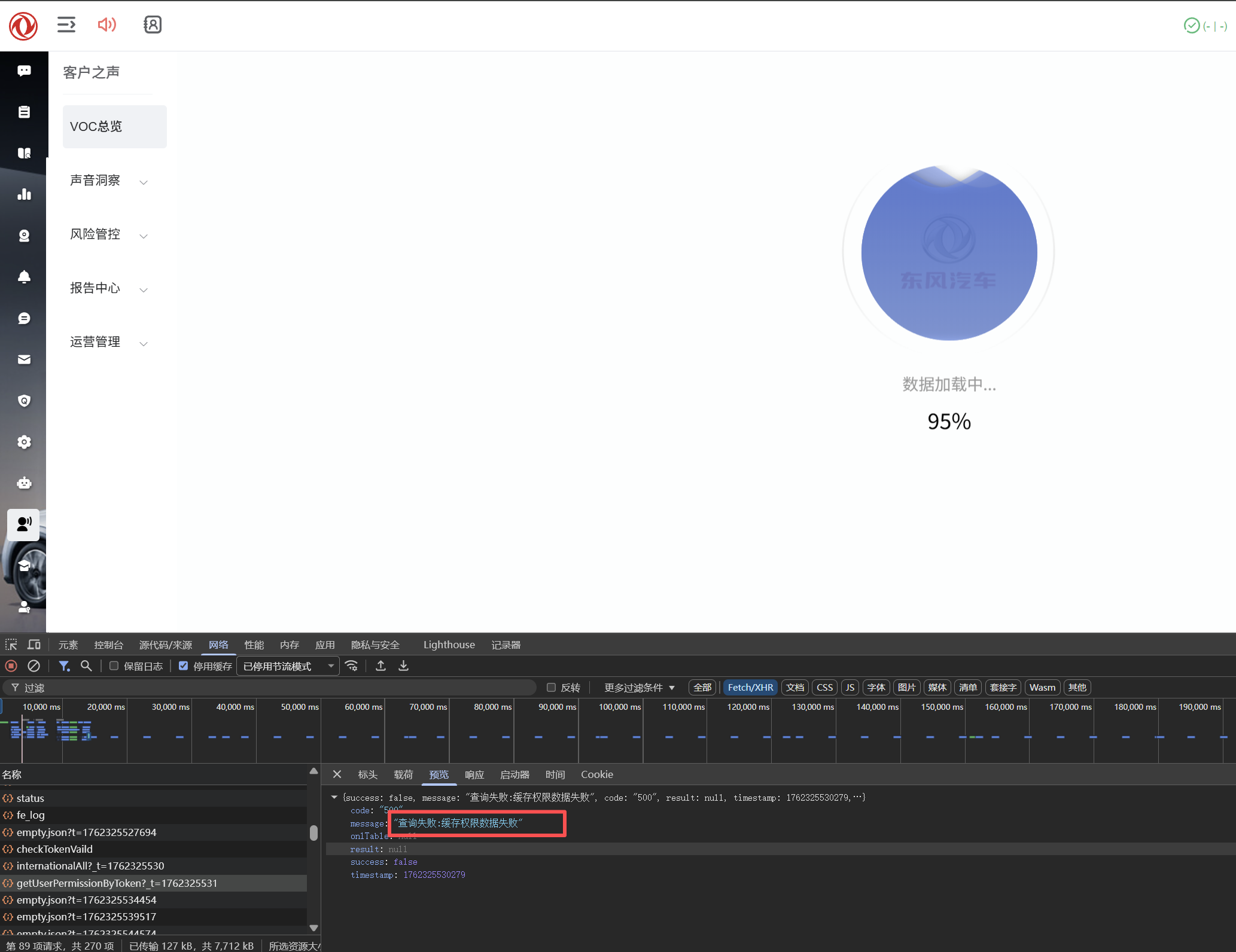The height and width of the screenshot is (952, 1236).
Task: Switch to the 控制台 DevTools tab
Action: (x=108, y=645)
